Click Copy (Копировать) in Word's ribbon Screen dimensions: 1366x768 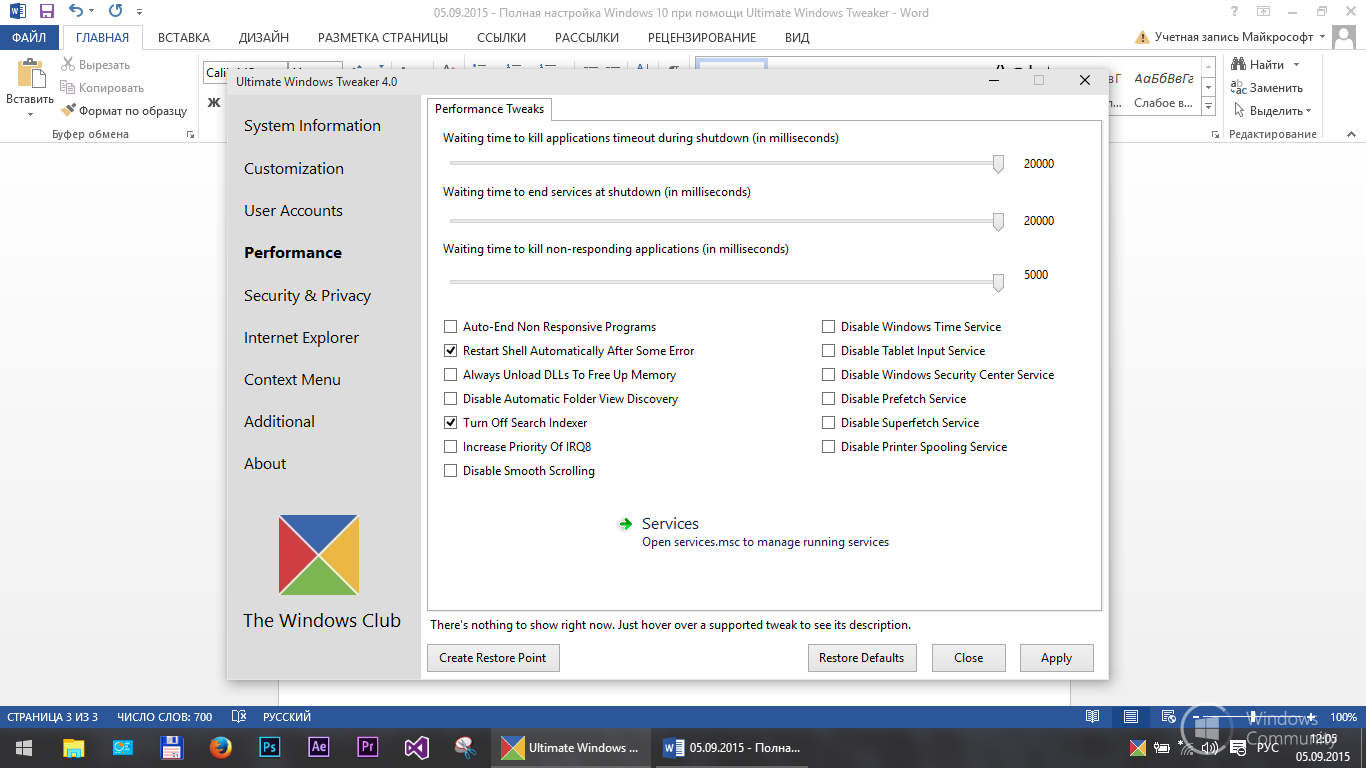pos(101,88)
